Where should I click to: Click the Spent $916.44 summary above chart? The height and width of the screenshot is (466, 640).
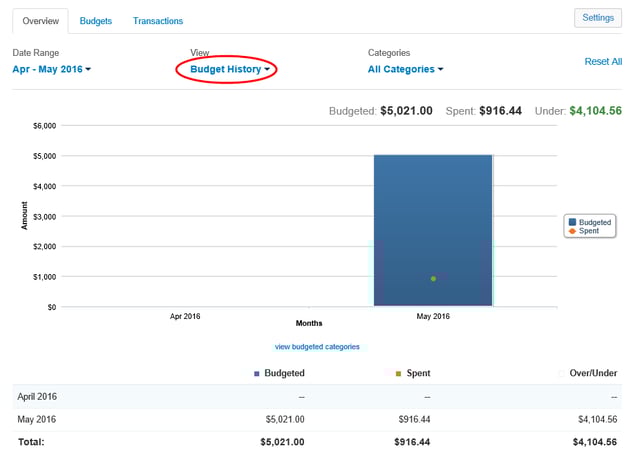coord(484,111)
